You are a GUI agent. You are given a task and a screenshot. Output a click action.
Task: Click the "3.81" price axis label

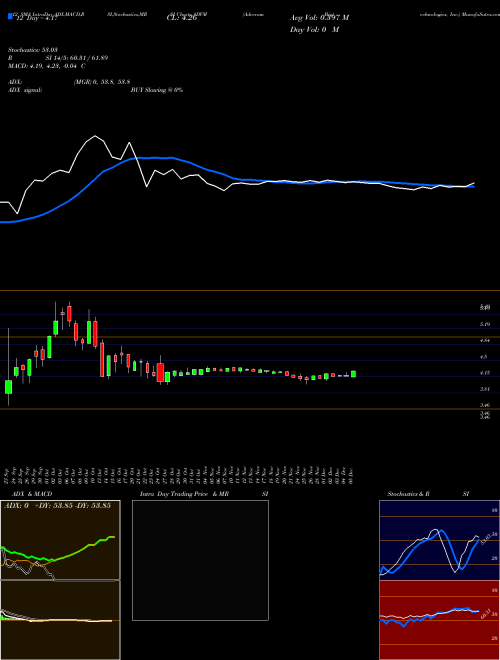point(485,389)
